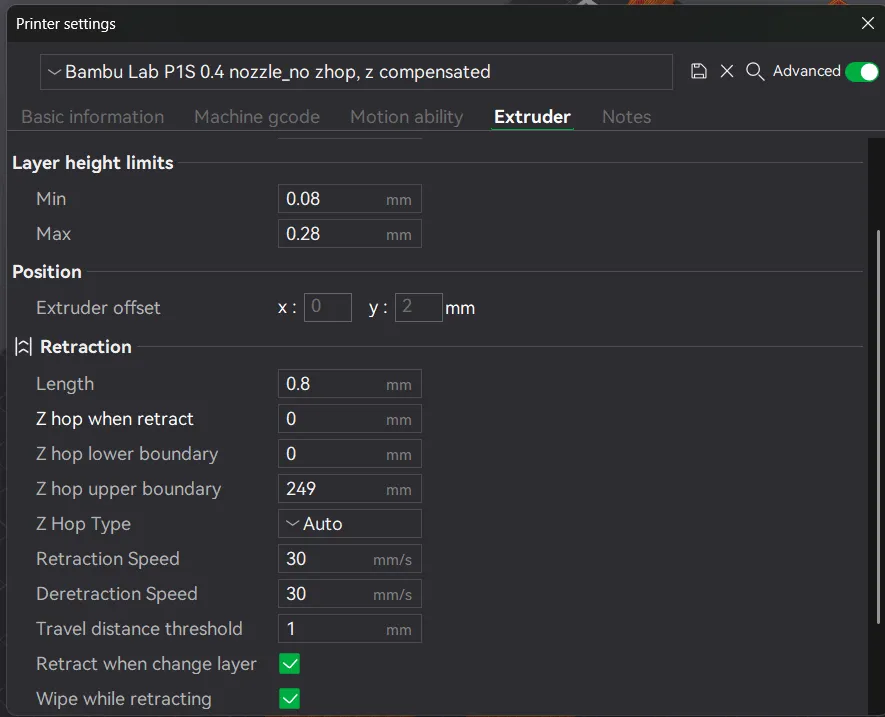Open the Z Hop Type dropdown
This screenshot has width=885, height=717.
[350, 524]
